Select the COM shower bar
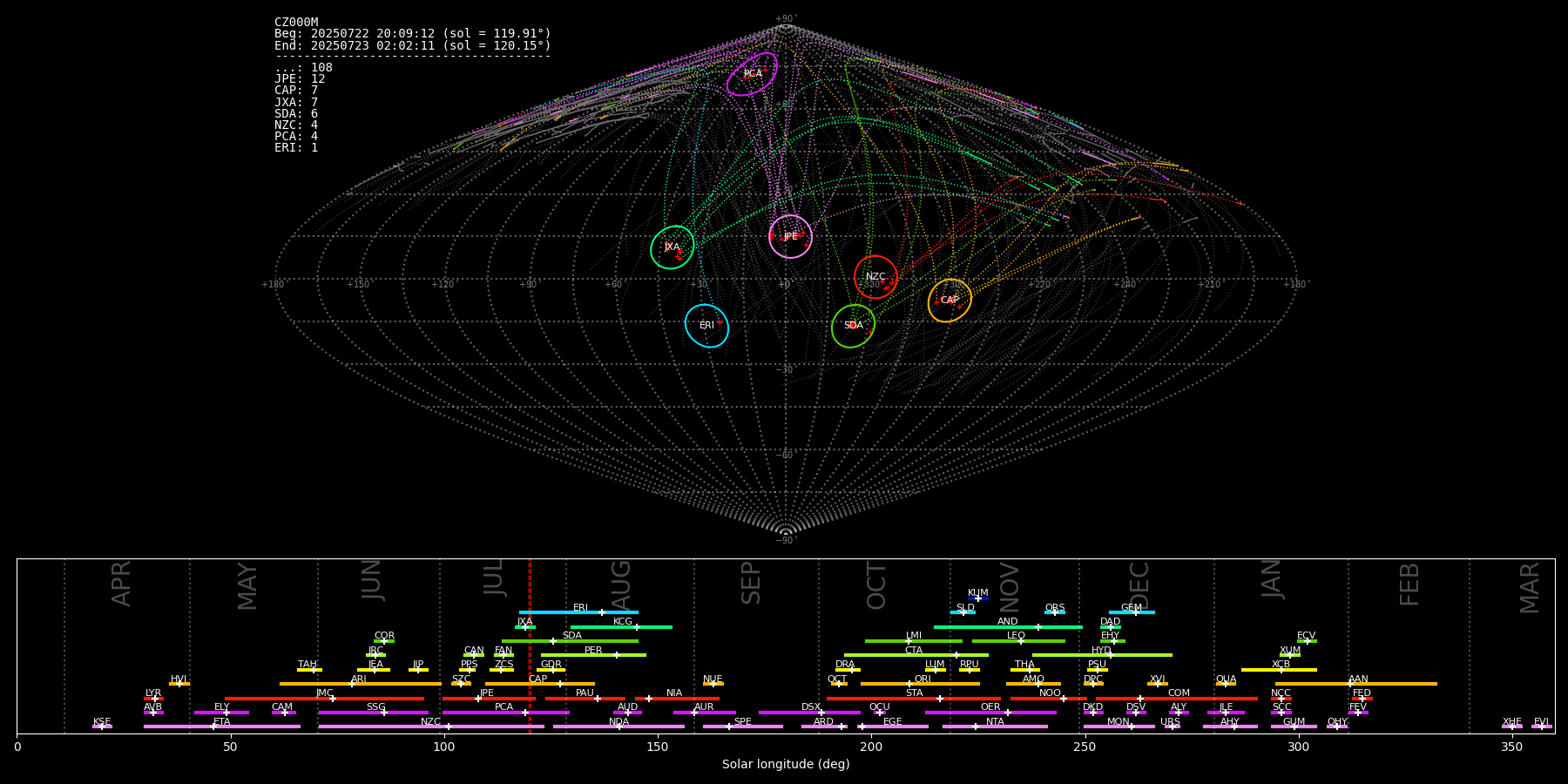 pos(1179,699)
